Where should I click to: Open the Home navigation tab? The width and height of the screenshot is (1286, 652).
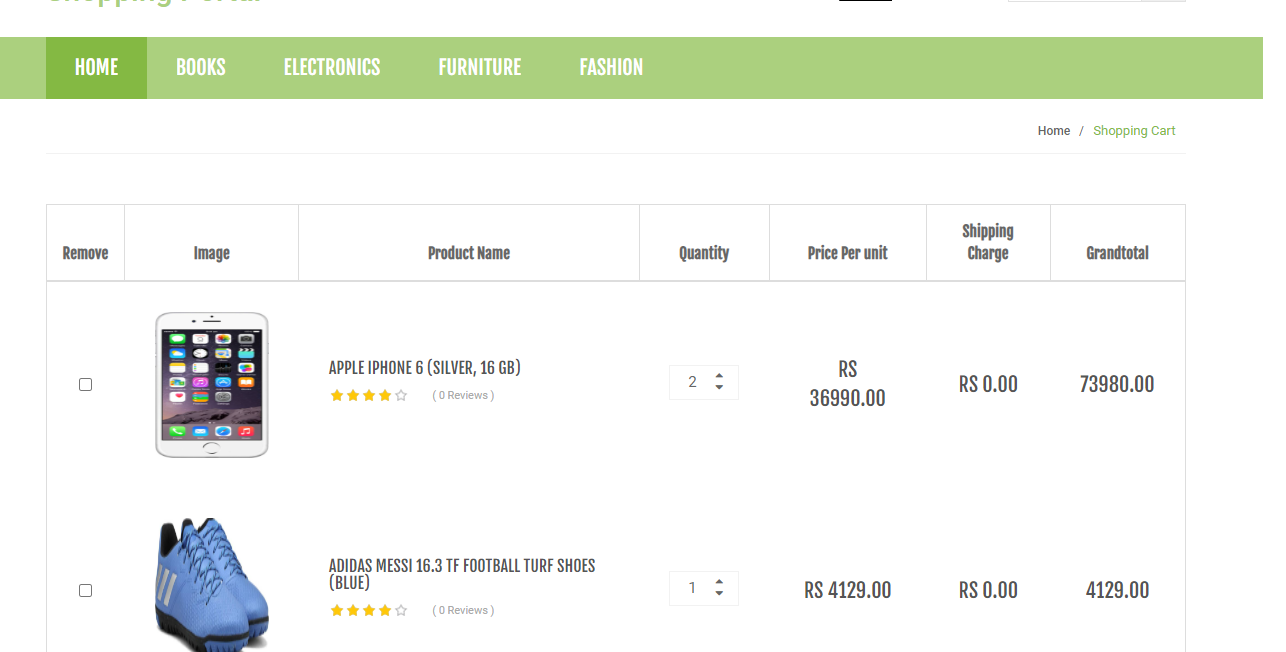coord(96,68)
